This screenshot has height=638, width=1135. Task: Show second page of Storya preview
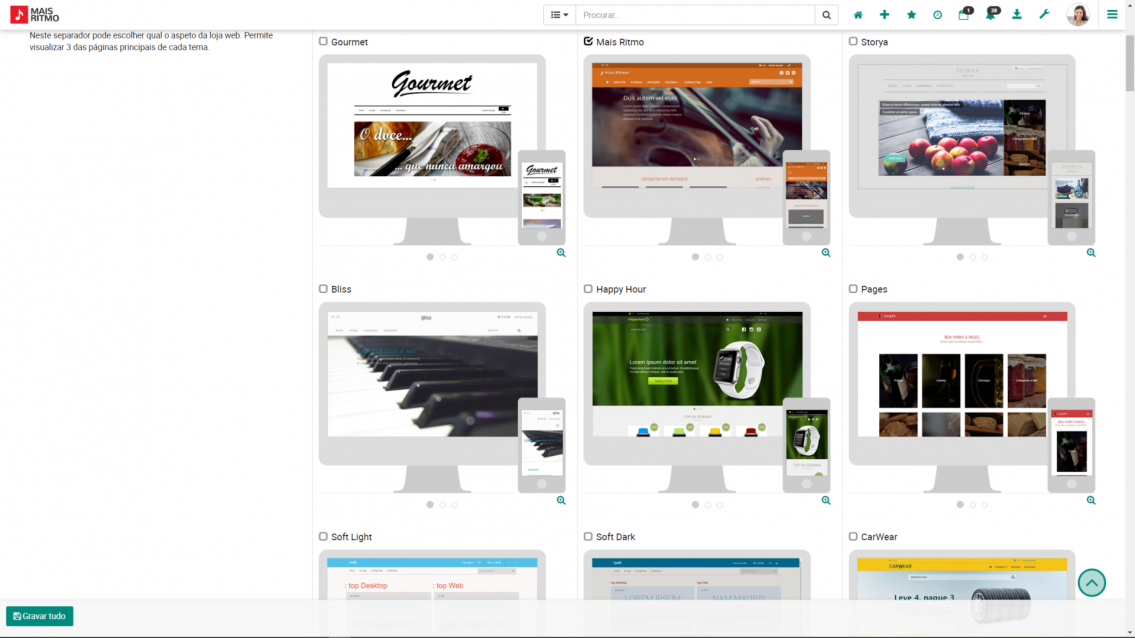pos(973,257)
